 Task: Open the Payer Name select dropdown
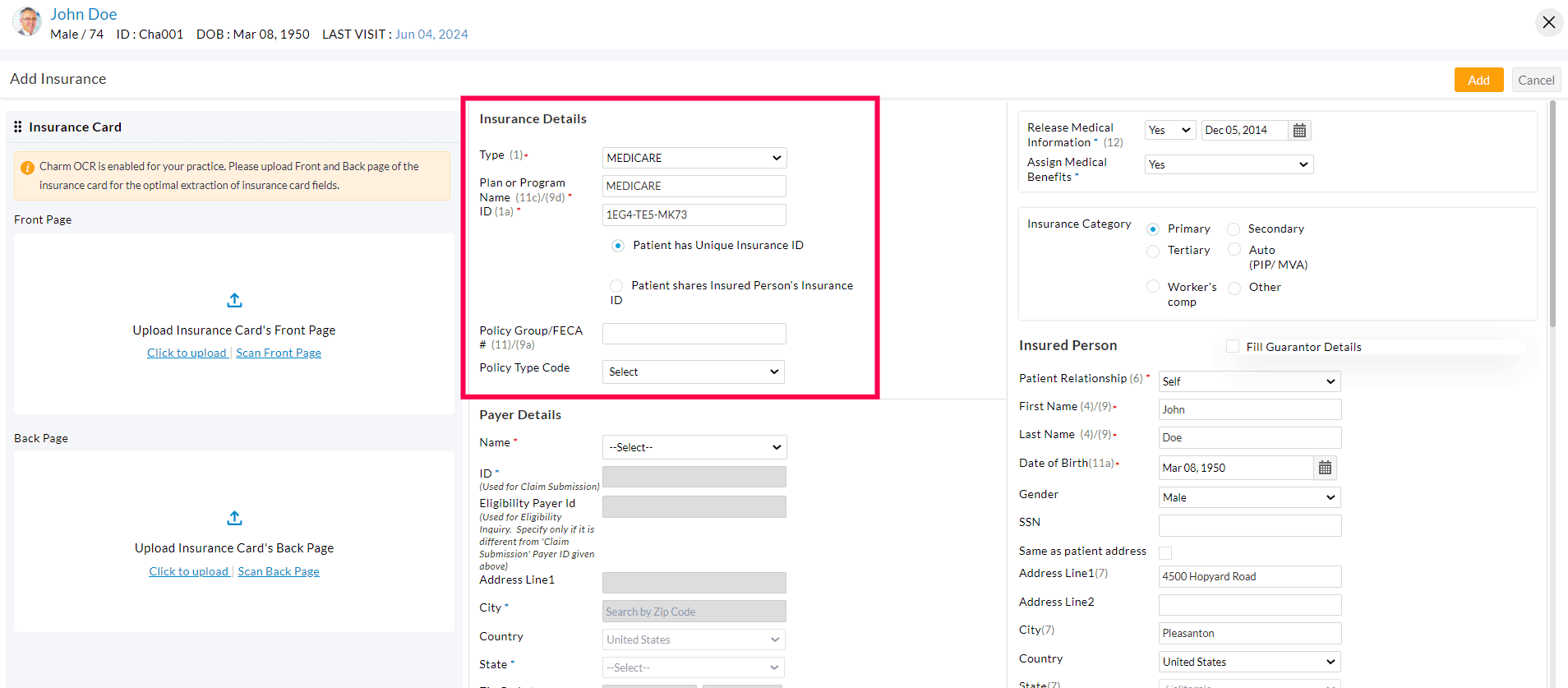click(694, 447)
